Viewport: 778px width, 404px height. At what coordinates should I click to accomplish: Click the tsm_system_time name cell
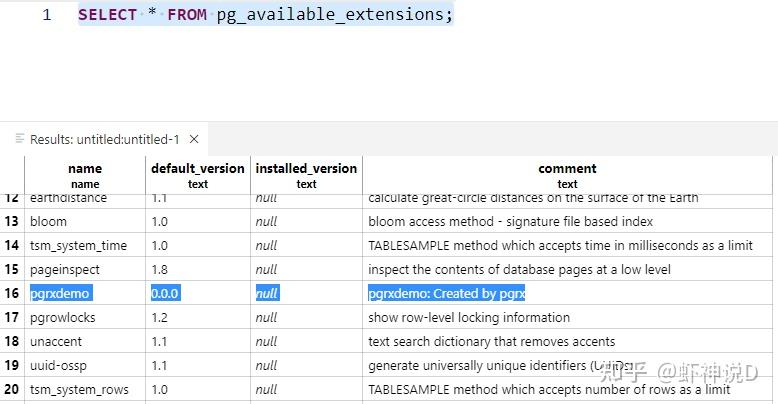tap(79, 245)
